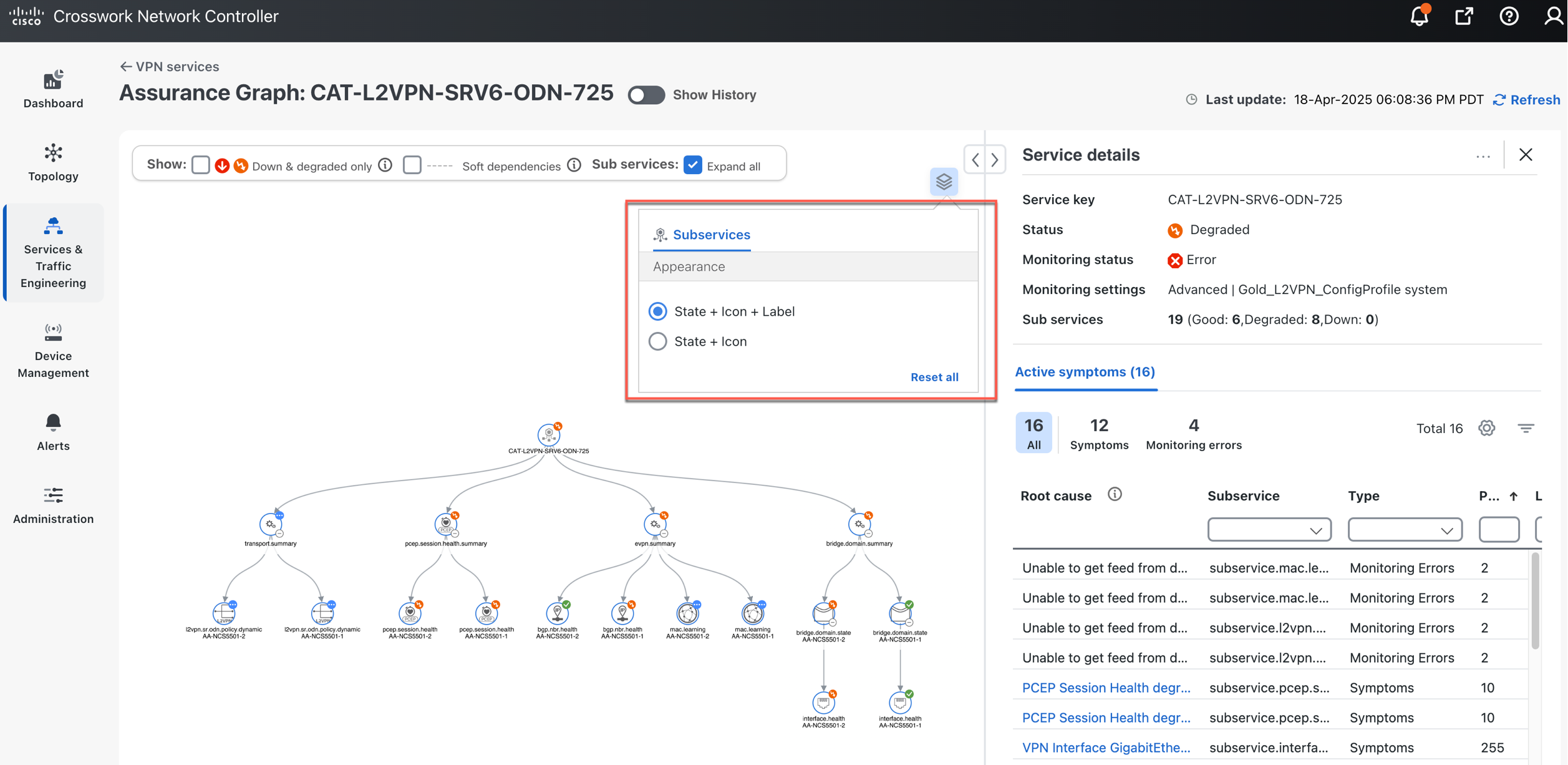Open the notifications bell icon
1568x765 pixels.
click(1419, 16)
